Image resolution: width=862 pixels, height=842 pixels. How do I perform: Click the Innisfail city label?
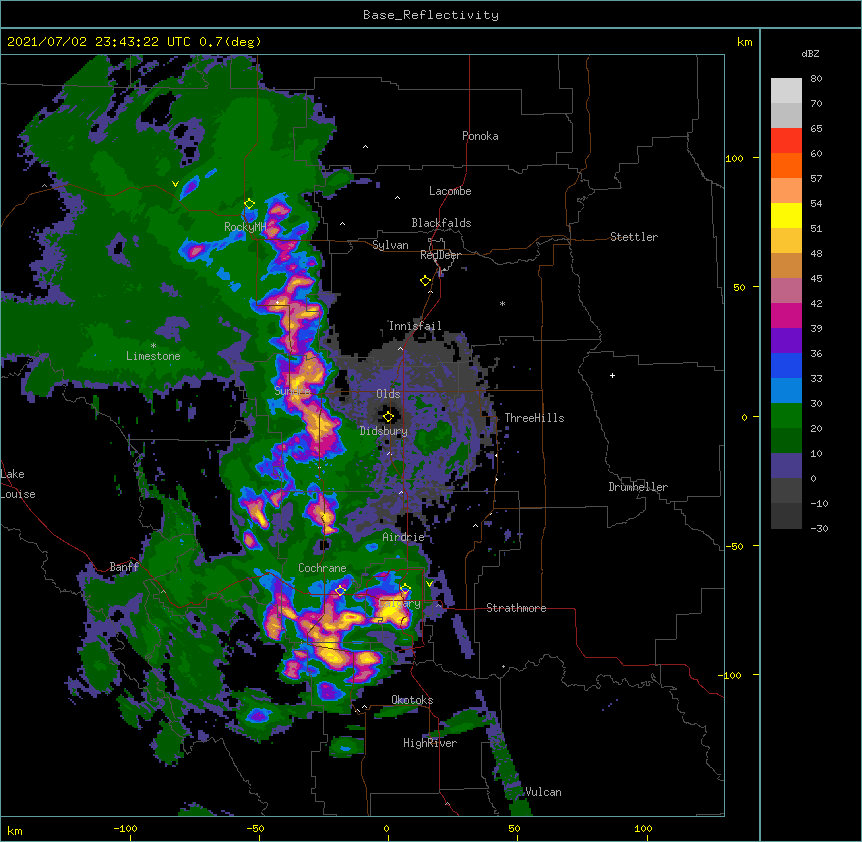pyautogui.click(x=415, y=326)
